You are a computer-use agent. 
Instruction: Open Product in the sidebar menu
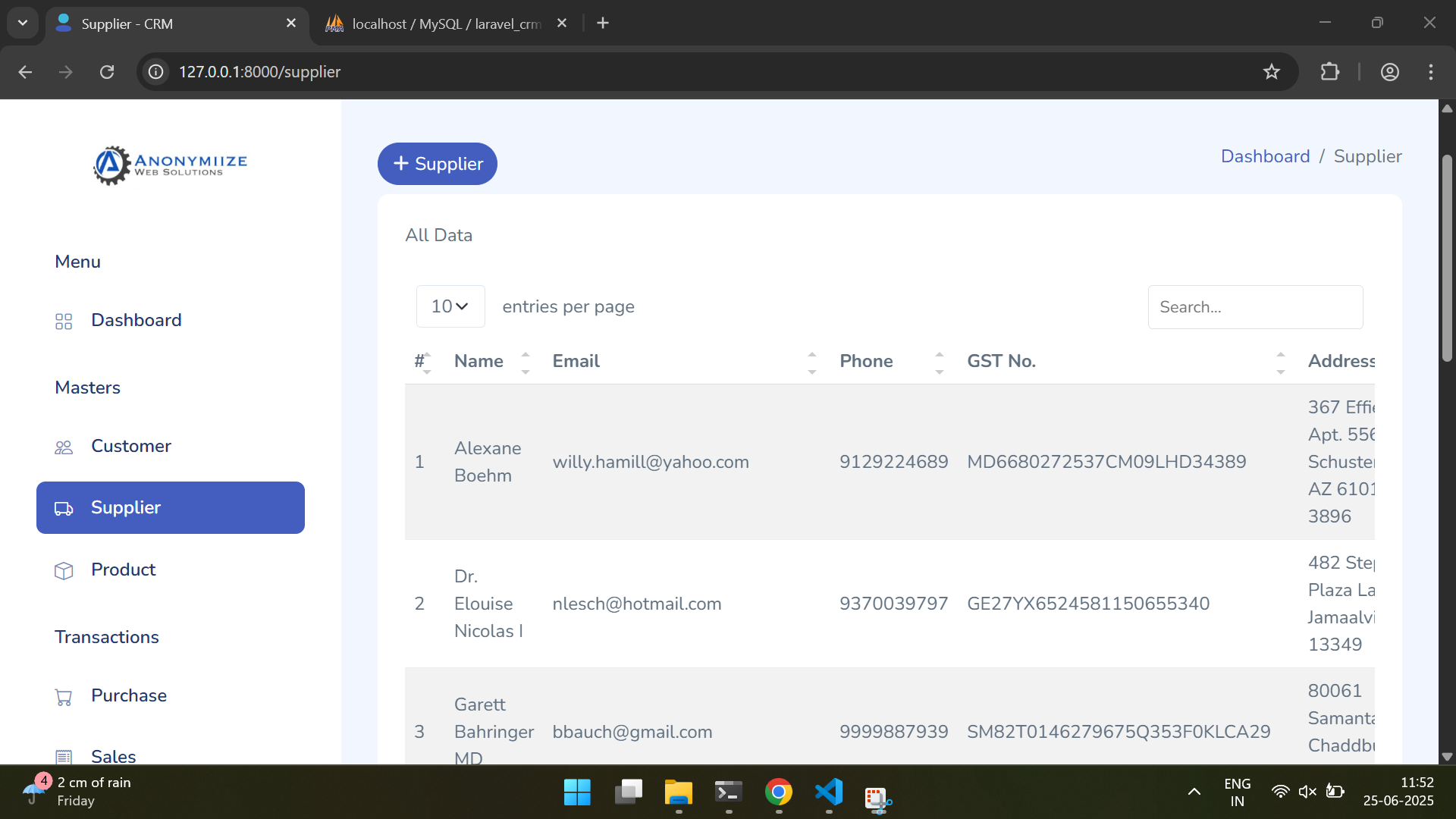coord(124,570)
